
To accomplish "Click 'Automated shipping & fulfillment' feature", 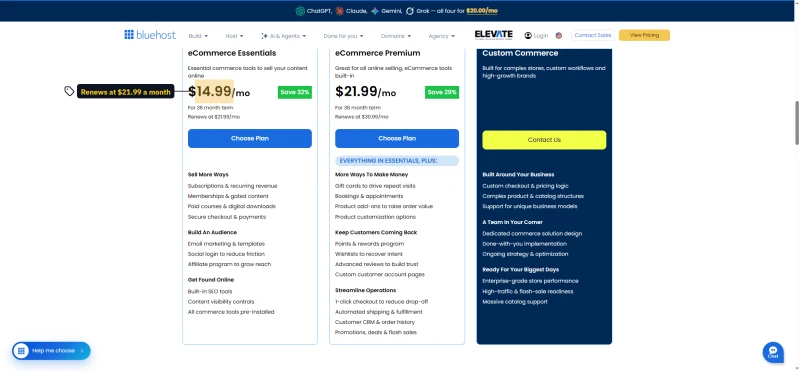I will coord(379,312).
